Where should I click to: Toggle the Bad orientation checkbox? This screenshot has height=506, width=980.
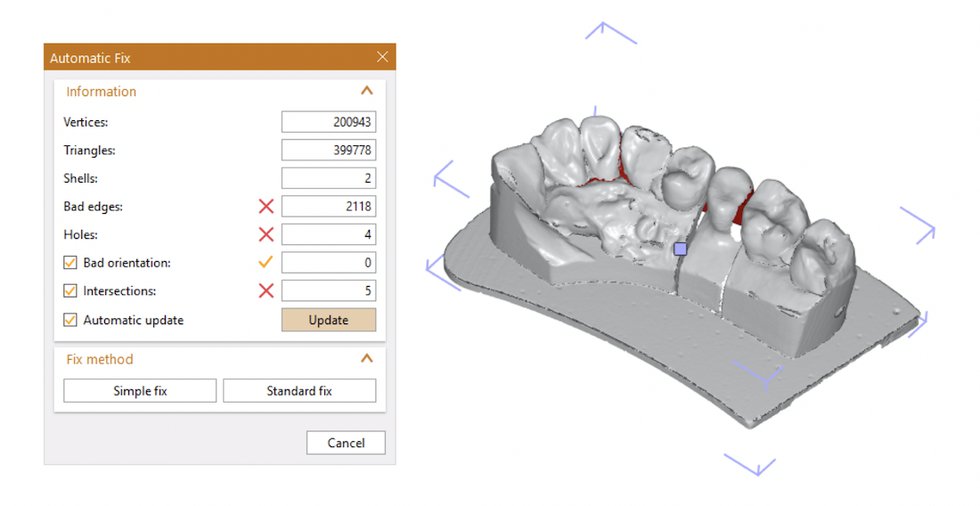70,262
